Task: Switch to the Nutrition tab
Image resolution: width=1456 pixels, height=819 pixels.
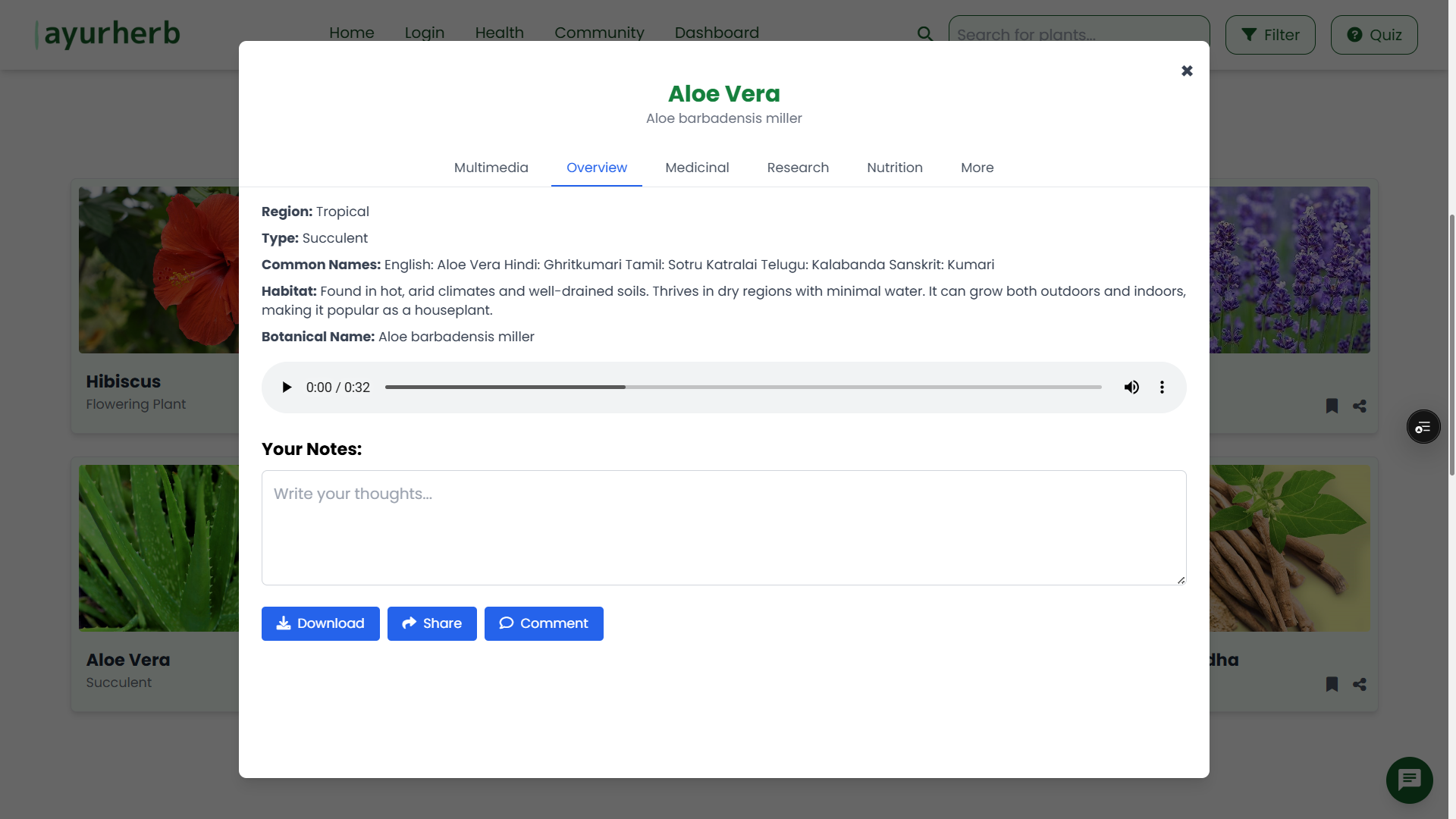Action: click(x=894, y=168)
